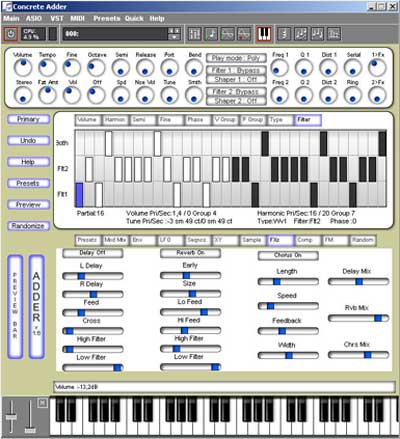400x439 pixels.
Task: Click the vertical Preview Bar button
Action: [15, 307]
